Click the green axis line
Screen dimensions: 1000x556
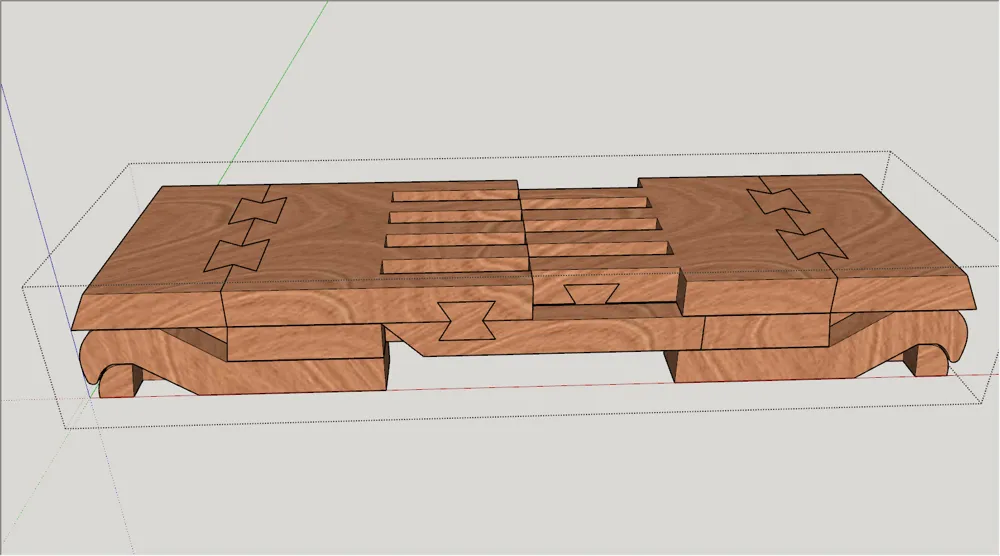tap(274, 94)
